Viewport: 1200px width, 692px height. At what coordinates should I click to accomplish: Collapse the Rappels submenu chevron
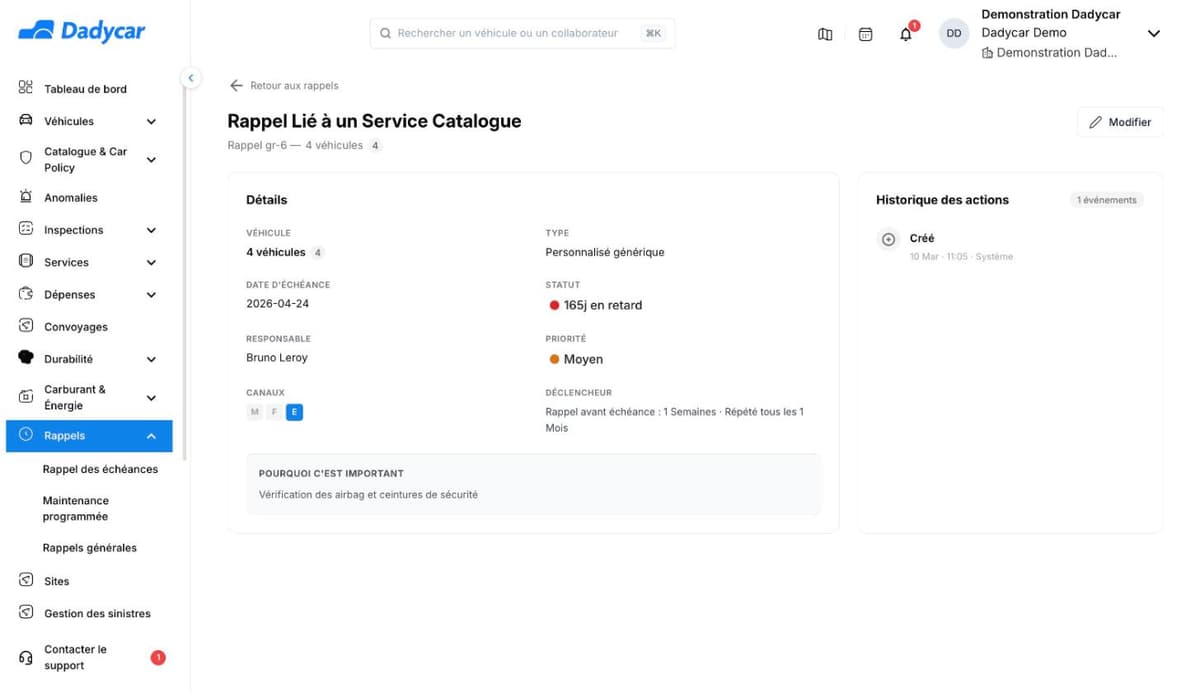(151, 436)
